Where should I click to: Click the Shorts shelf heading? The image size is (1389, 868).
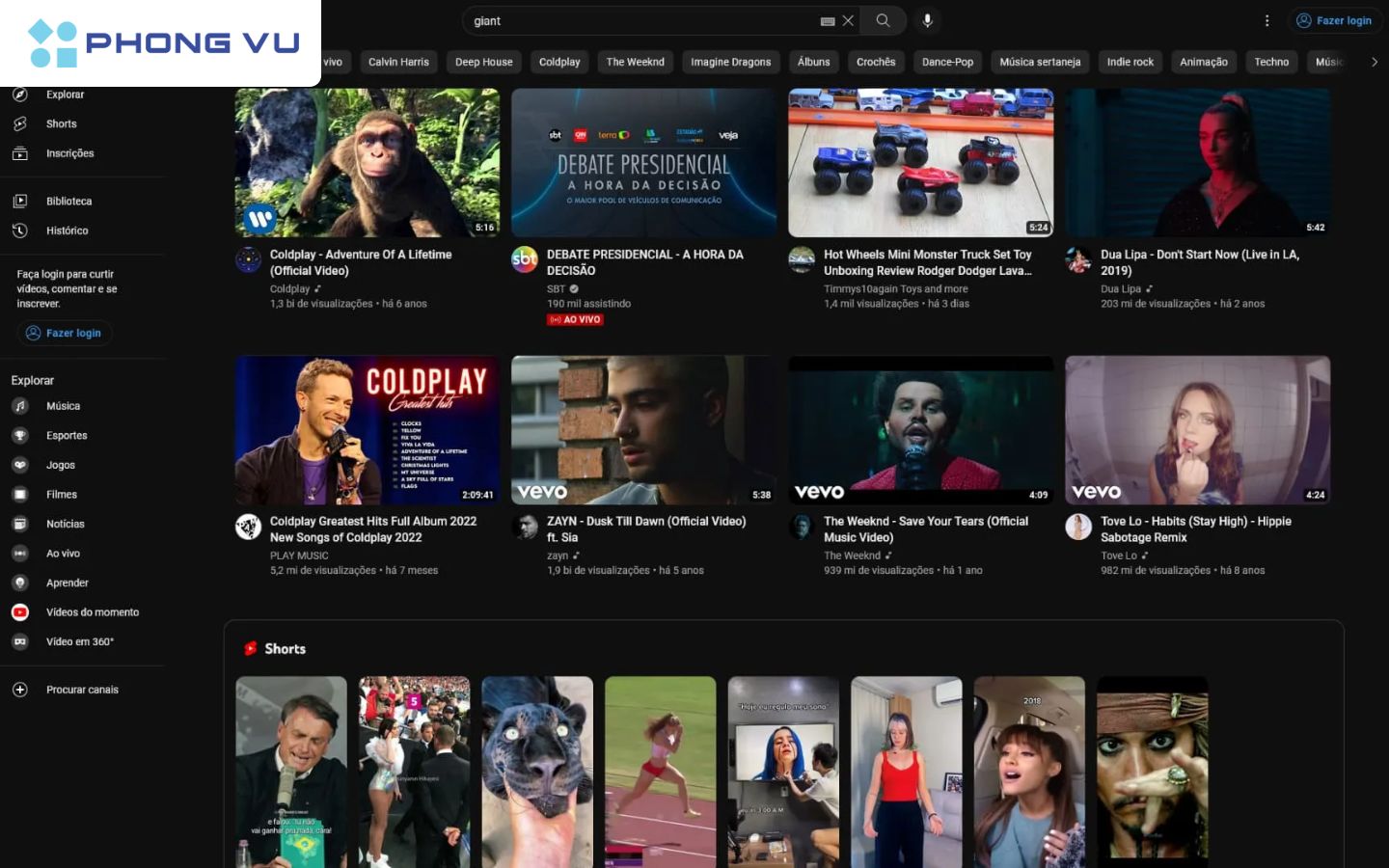click(x=285, y=649)
